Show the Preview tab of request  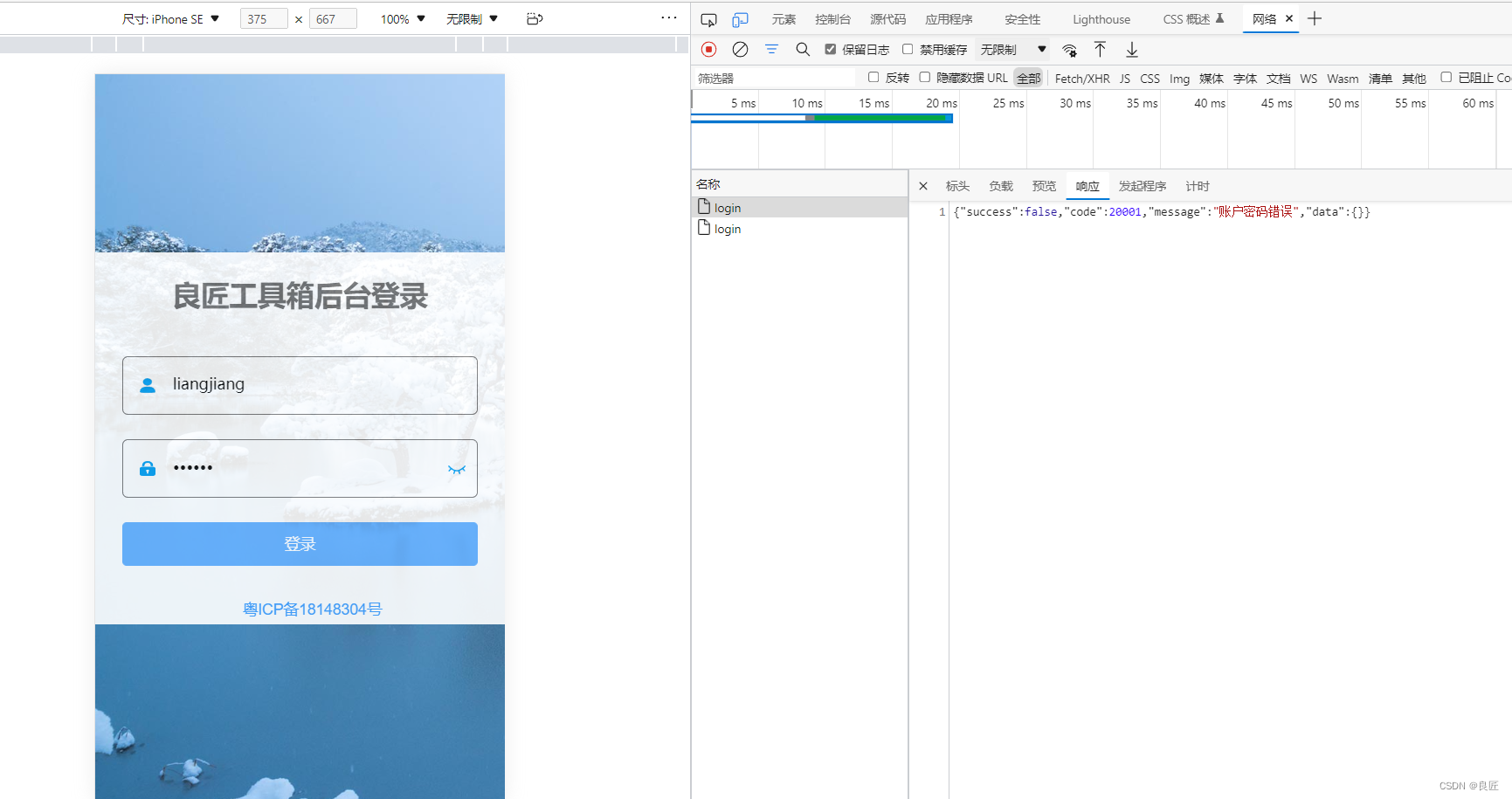[x=1044, y=186]
